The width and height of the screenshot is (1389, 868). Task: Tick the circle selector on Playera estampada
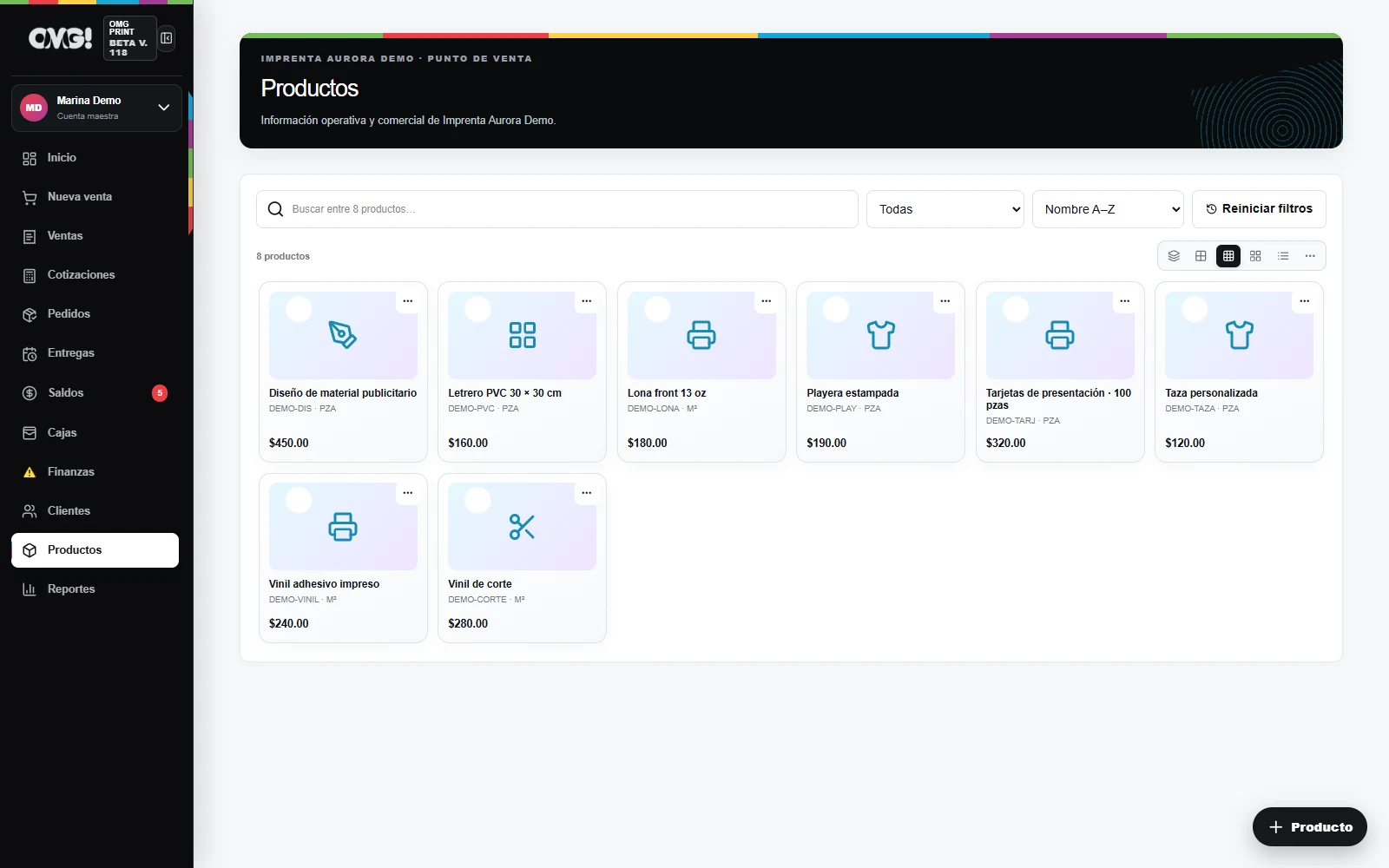click(x=836, y=309)
